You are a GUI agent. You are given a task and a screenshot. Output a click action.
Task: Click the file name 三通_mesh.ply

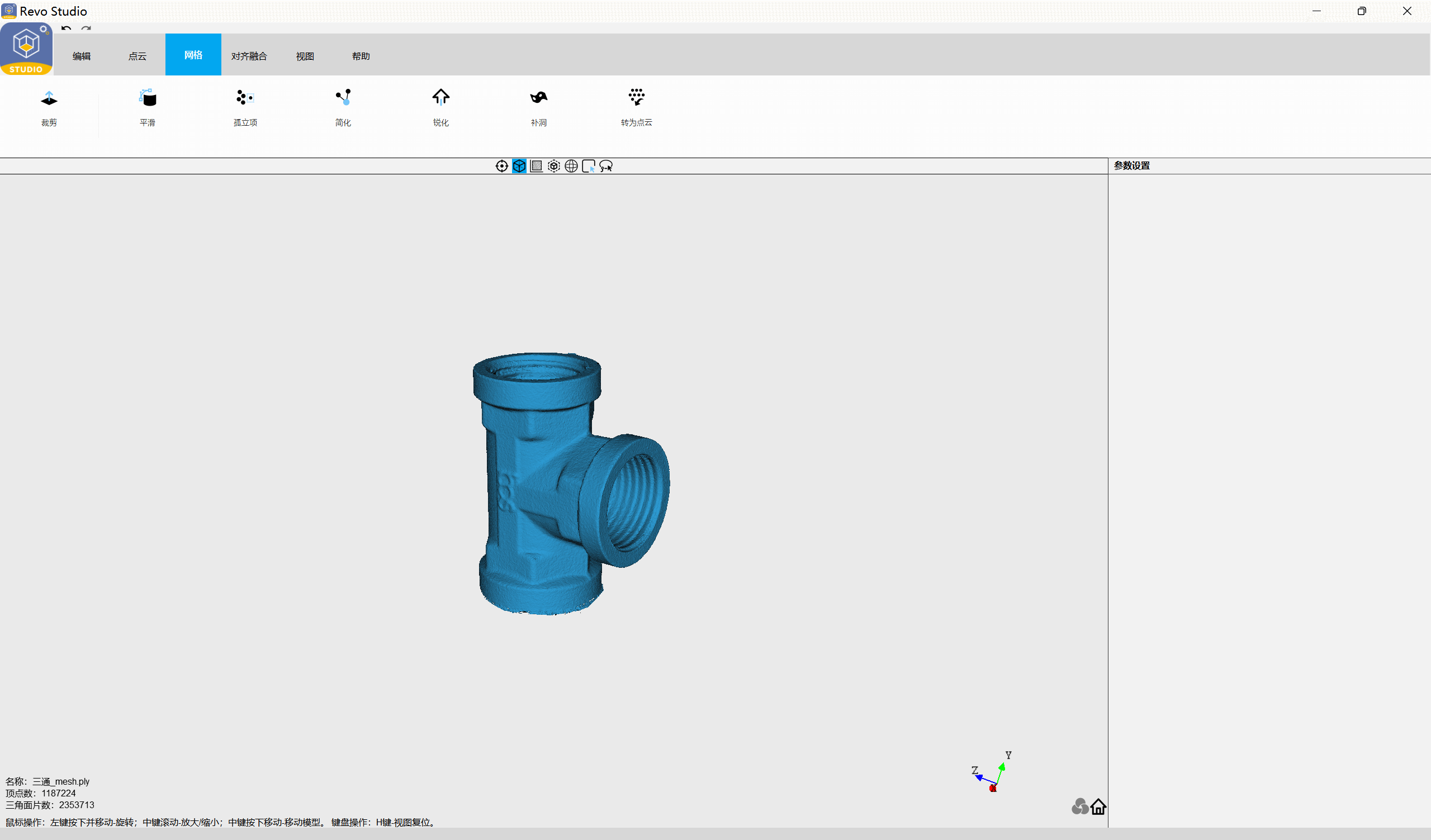61,781
